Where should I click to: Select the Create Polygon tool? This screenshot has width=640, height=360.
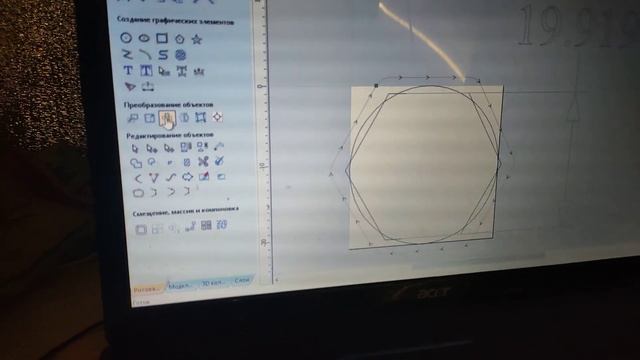(180, 39)
